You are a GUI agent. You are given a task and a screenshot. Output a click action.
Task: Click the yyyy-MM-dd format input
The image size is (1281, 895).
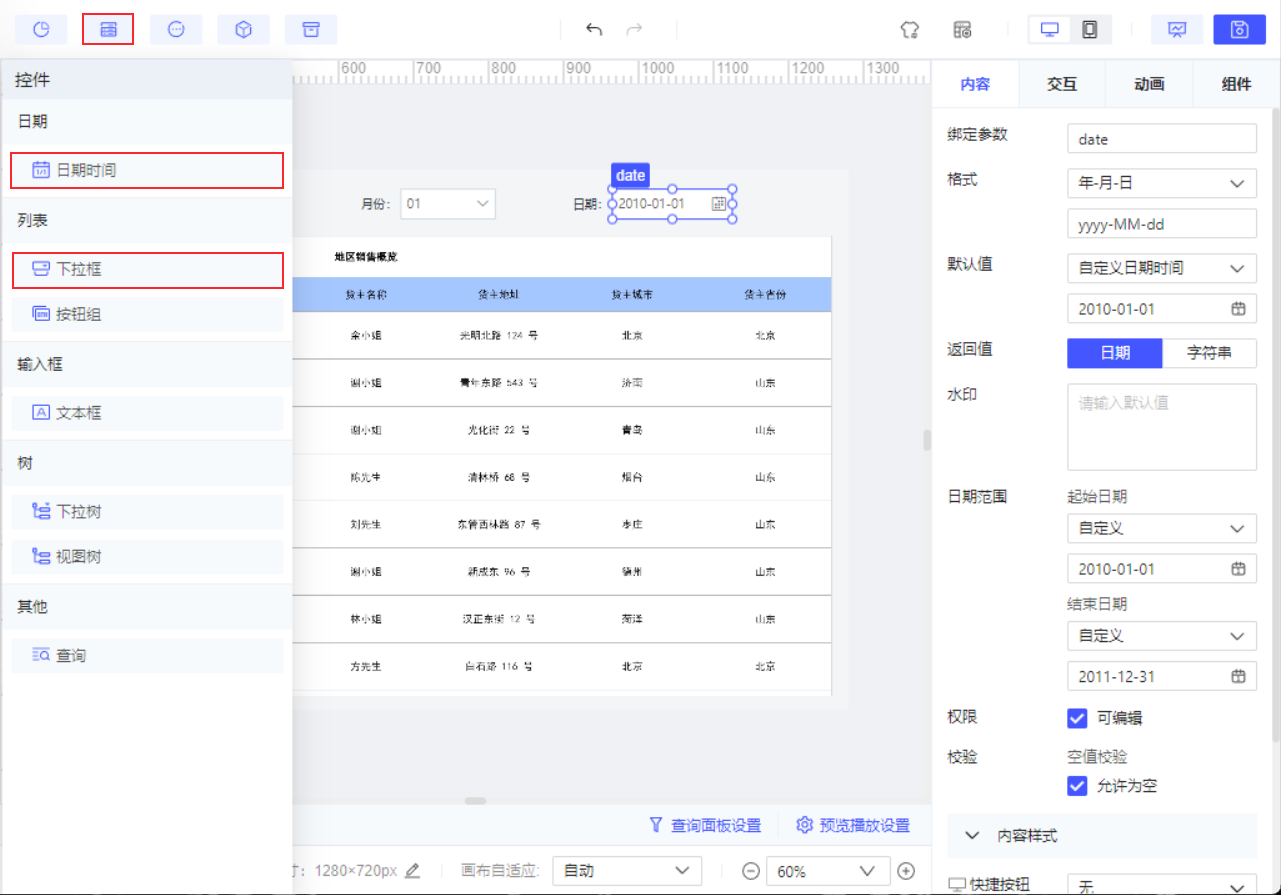click(x=1162, y=224)
